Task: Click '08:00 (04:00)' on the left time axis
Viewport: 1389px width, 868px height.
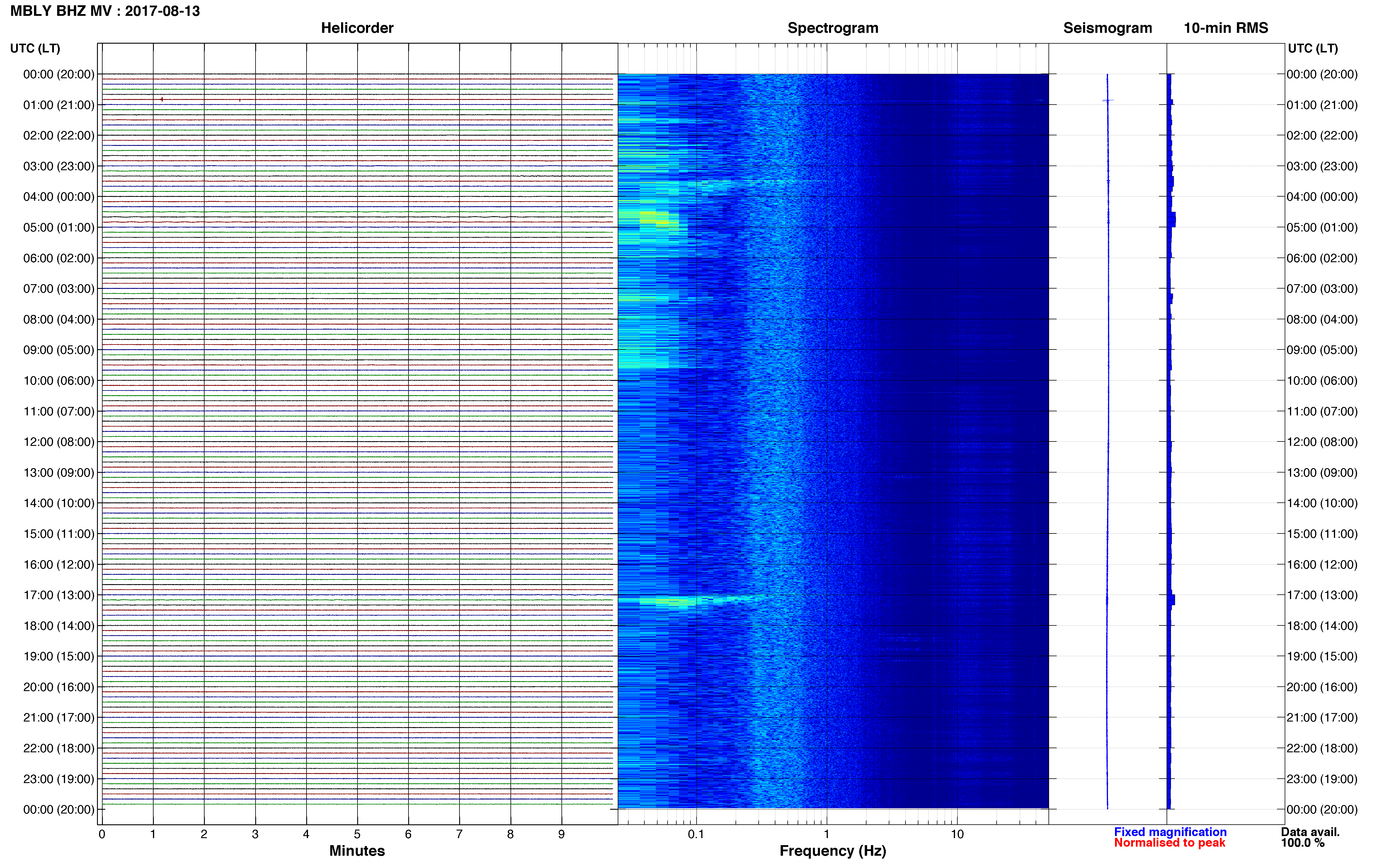Action: [59, 319]
